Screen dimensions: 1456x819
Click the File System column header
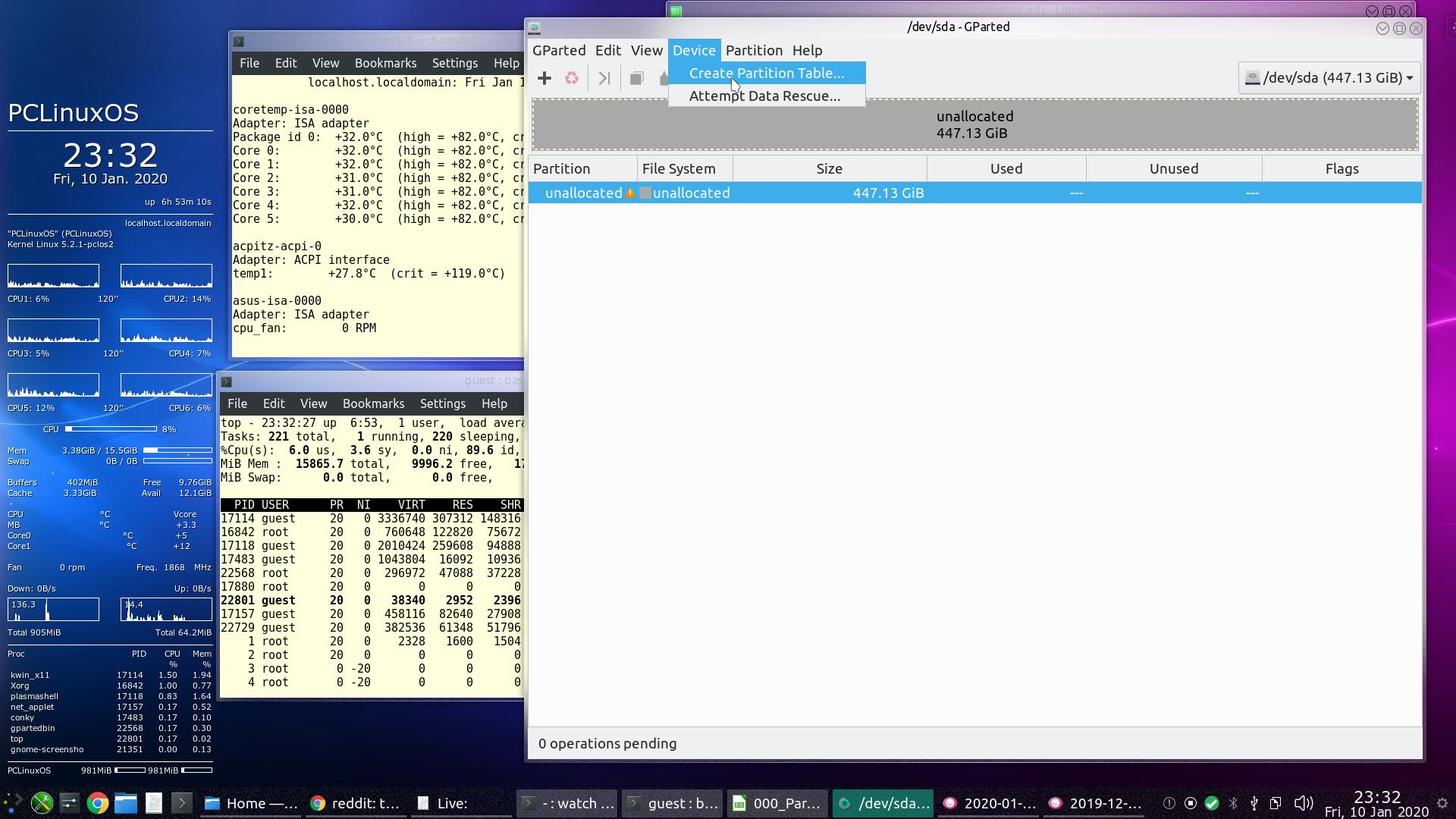pos(686,169)
